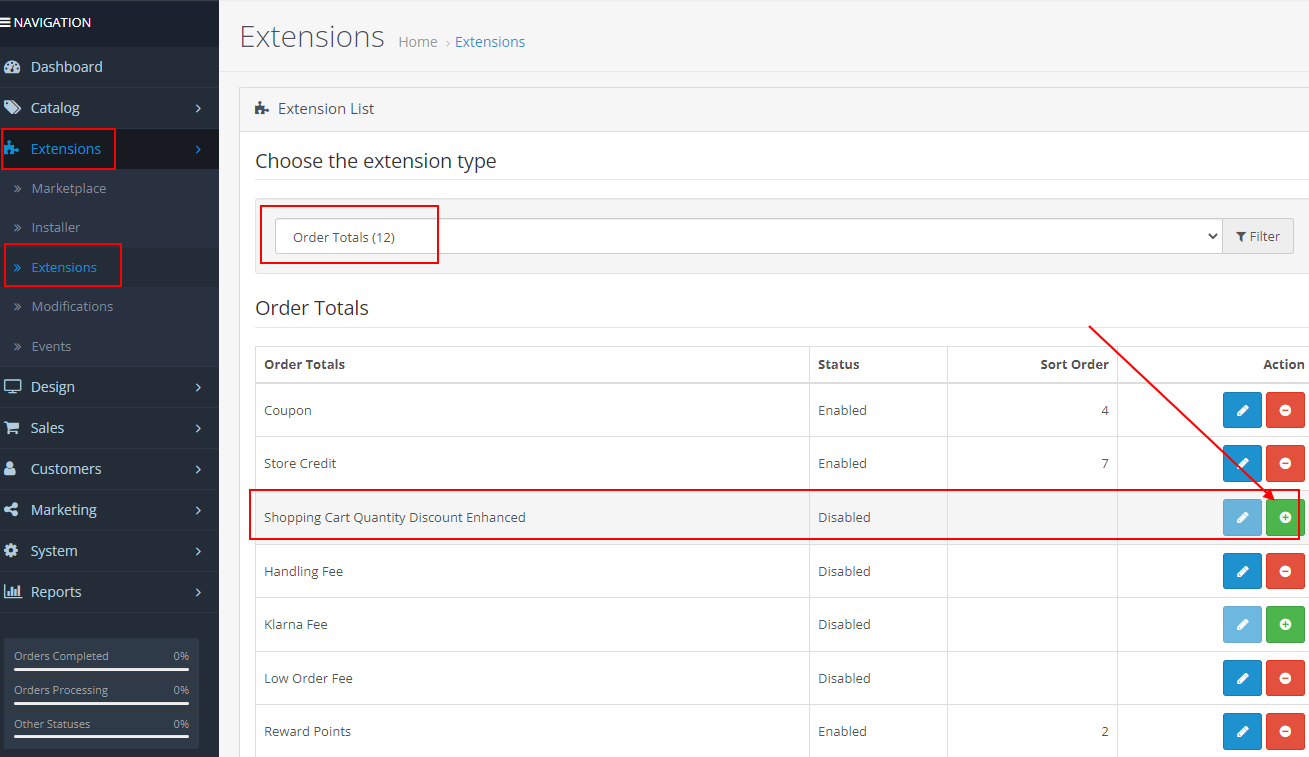Edit the Handling Fee extension

[x=1242, y=571]
